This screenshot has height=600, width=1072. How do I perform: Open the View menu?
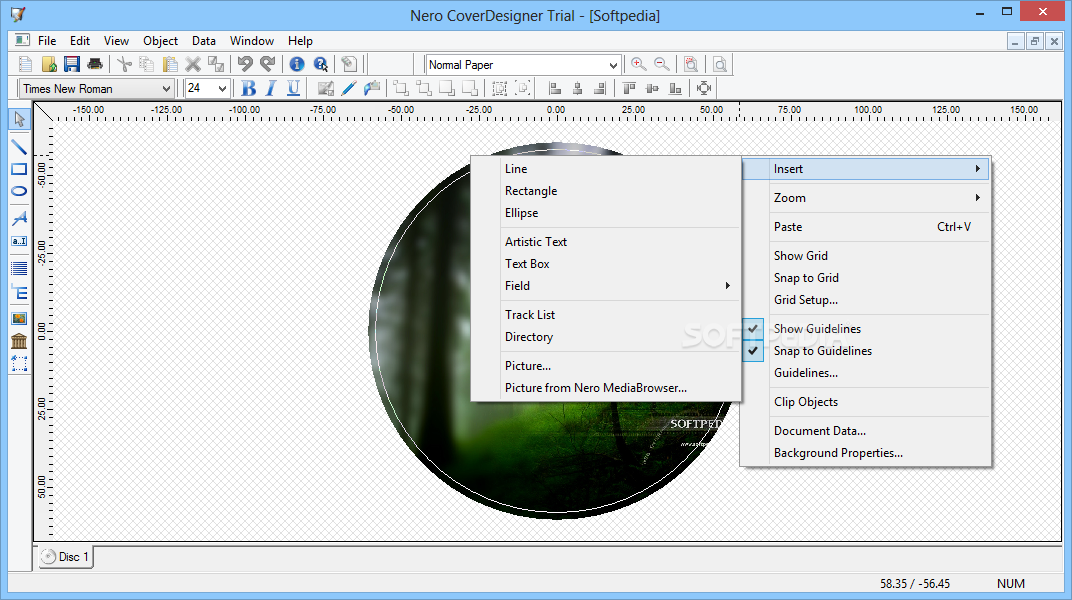[116, 41]
